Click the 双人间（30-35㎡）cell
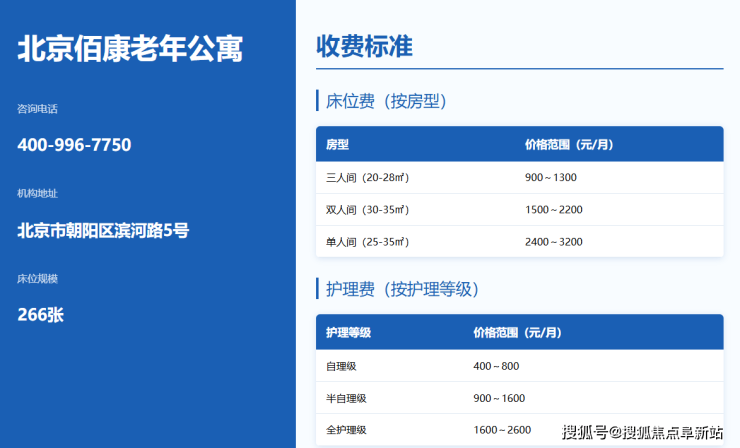Screen dimensions: 740x448 tap(367, 210)
